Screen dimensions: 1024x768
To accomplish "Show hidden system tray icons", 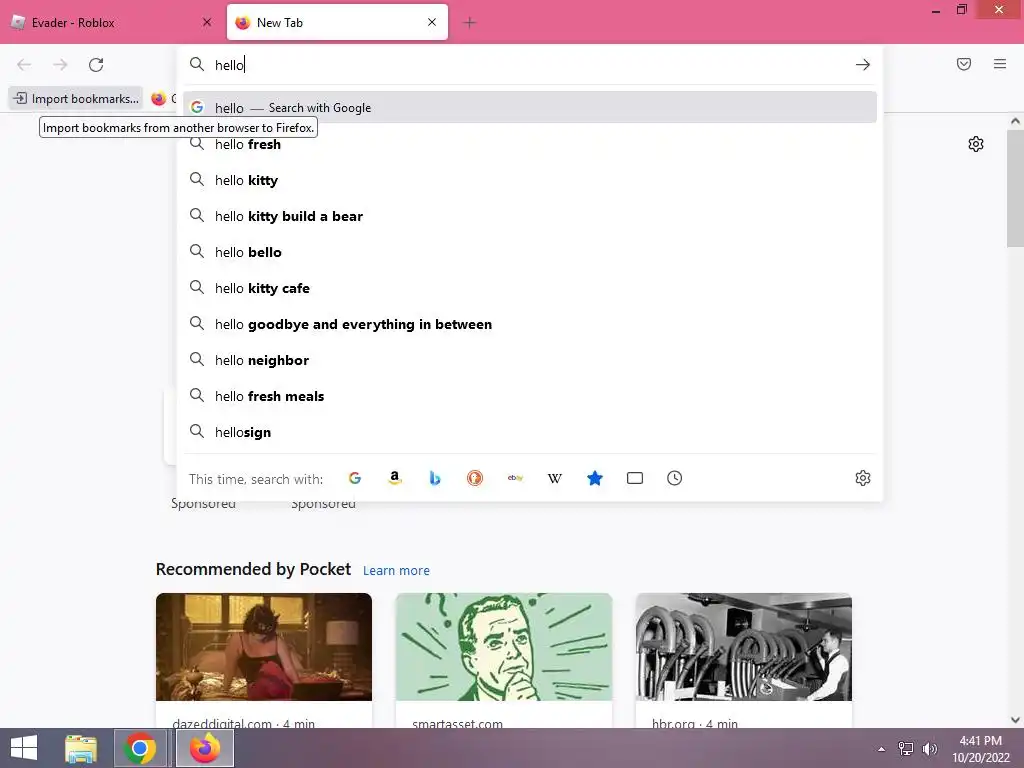I will 882,749.
